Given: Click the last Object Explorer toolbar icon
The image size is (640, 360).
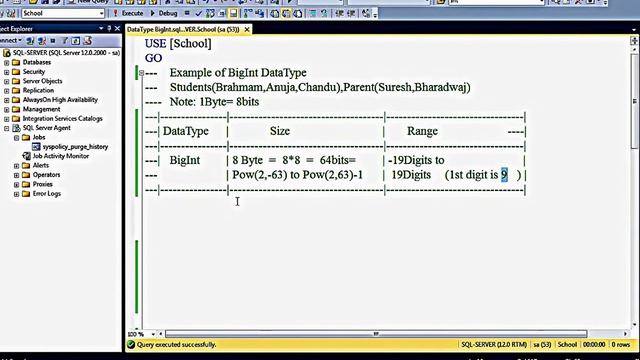Looking at the screenshot, I should (x=87, y=41).
